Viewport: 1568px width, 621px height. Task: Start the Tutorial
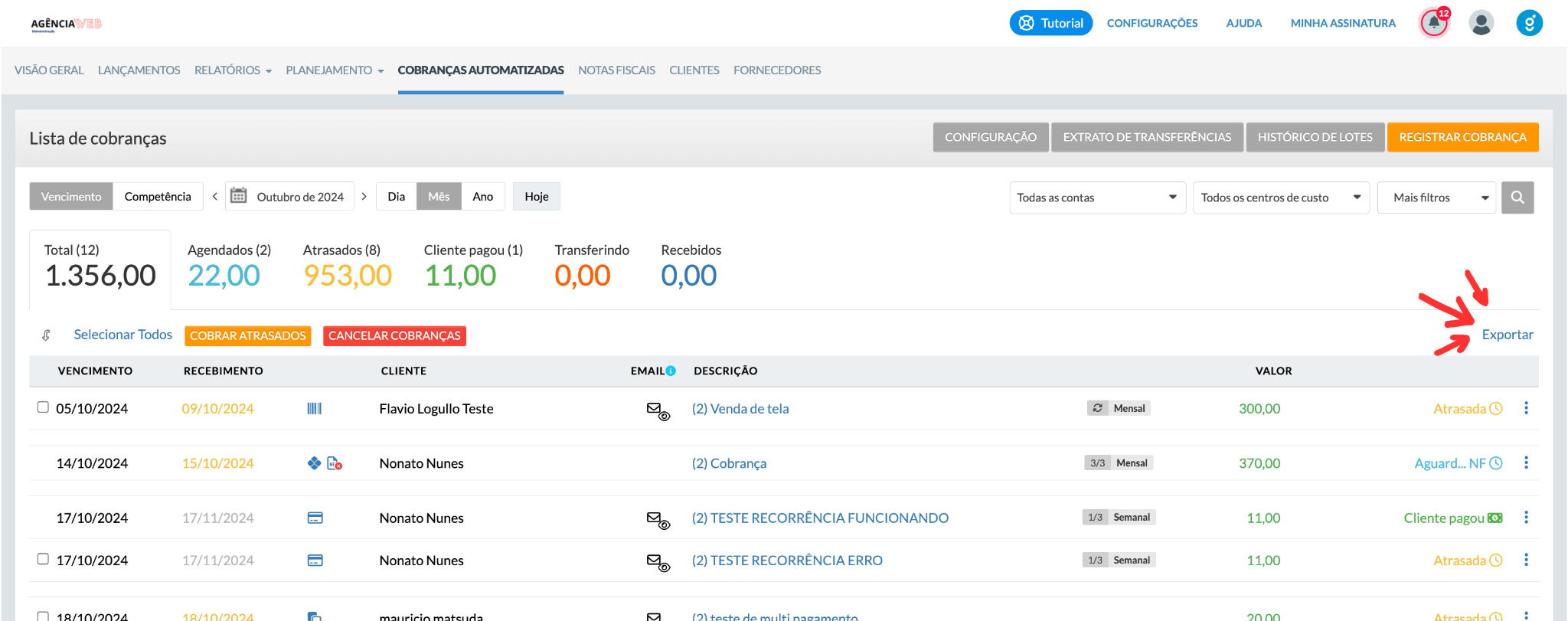(x=1051, y=23)
